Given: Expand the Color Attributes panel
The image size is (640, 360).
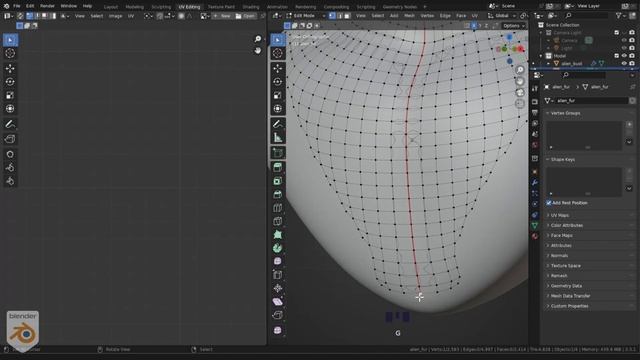Looking at the screenshot, I should click(590, 225).
